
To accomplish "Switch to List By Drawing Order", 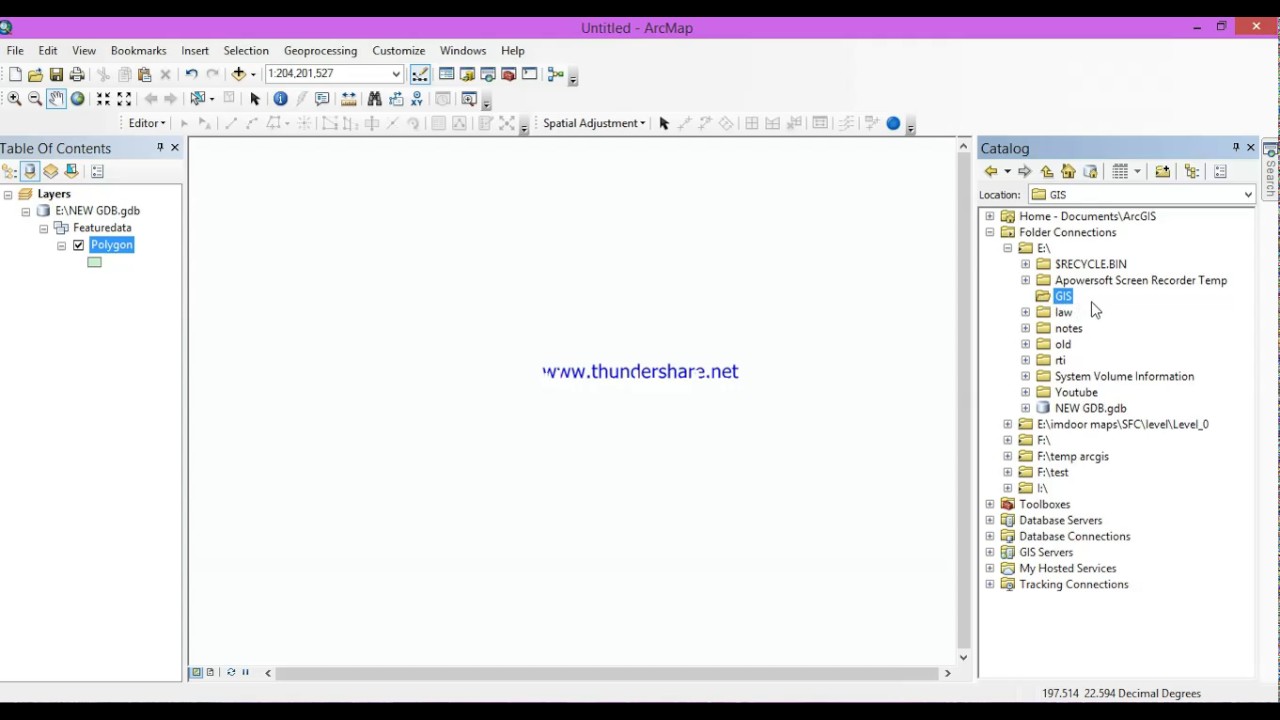I will tap(9, 171).
